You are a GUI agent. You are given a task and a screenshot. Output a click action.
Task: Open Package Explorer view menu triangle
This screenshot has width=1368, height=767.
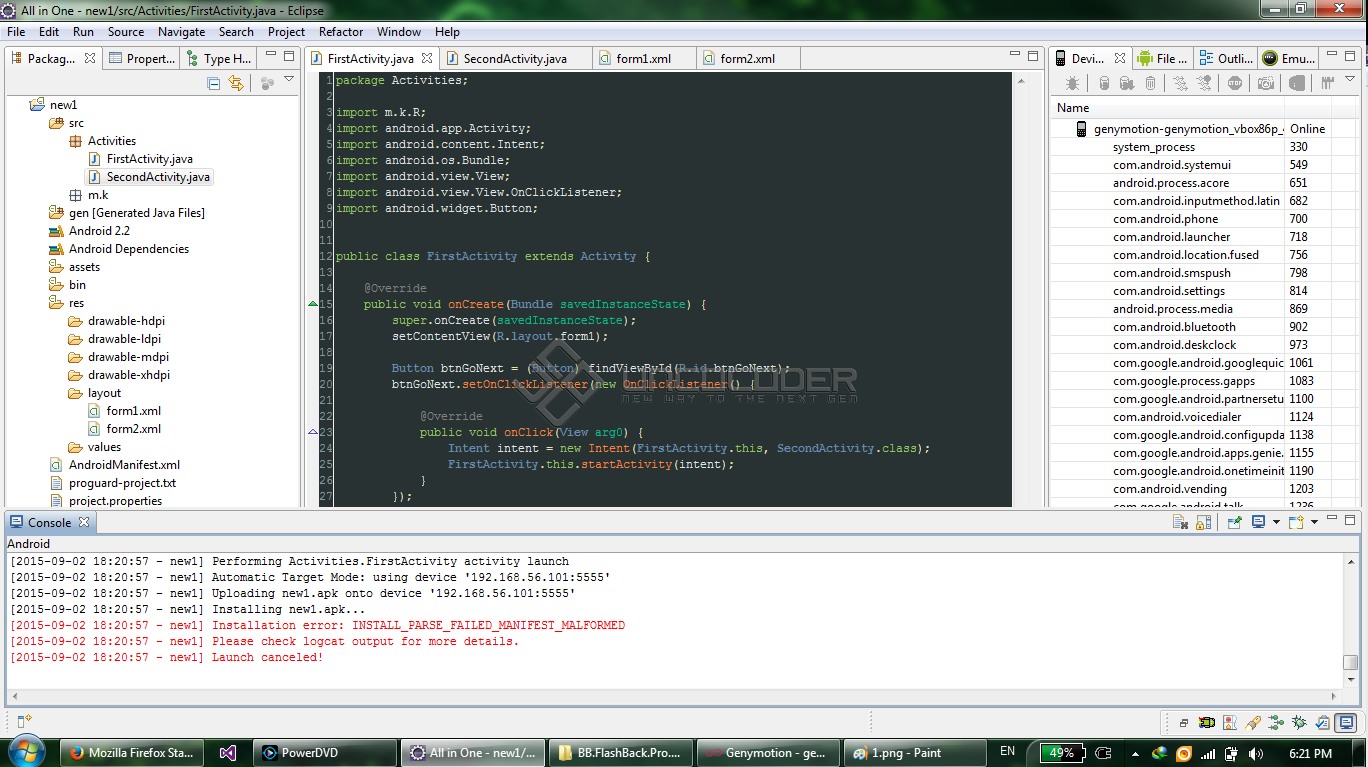click(289, 79)
